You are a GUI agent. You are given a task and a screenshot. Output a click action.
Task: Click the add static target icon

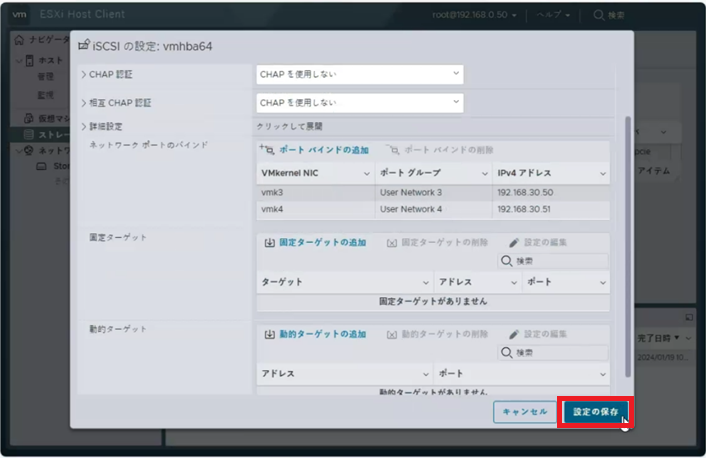[x=270, y=243]
